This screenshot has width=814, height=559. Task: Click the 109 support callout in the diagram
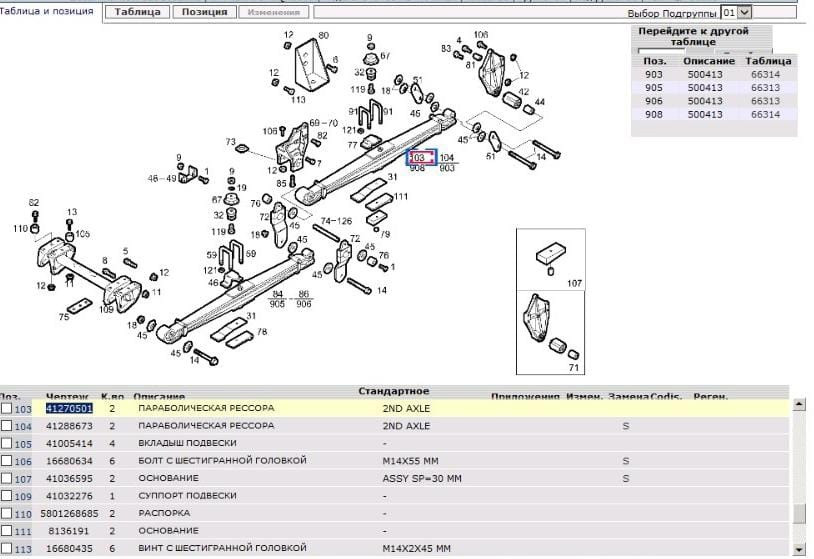pos(108,310)
